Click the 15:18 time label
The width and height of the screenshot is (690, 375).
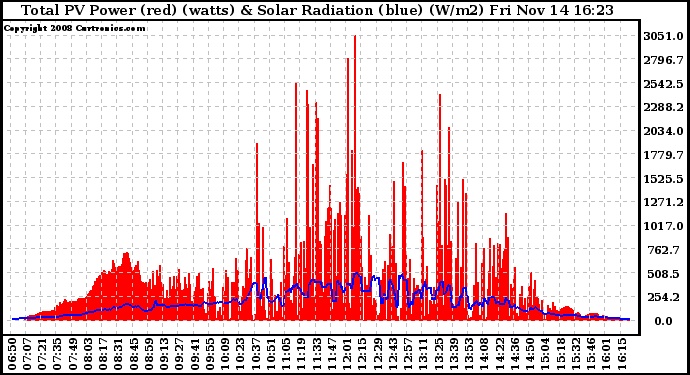tap(561, 354)
